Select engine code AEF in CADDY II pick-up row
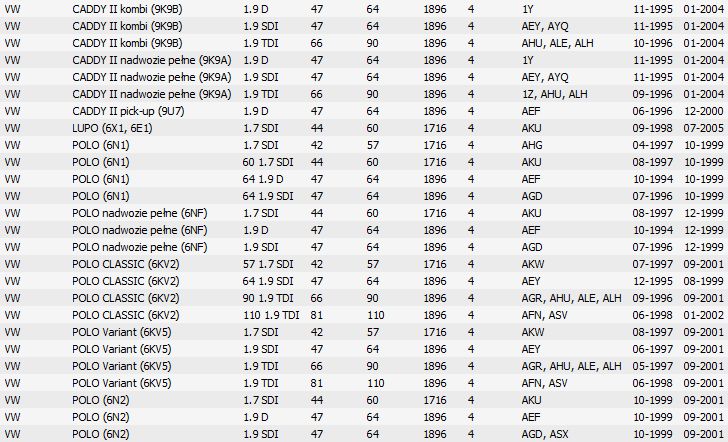The width and height of the screenshot is (728, 442). pos(531,111)
